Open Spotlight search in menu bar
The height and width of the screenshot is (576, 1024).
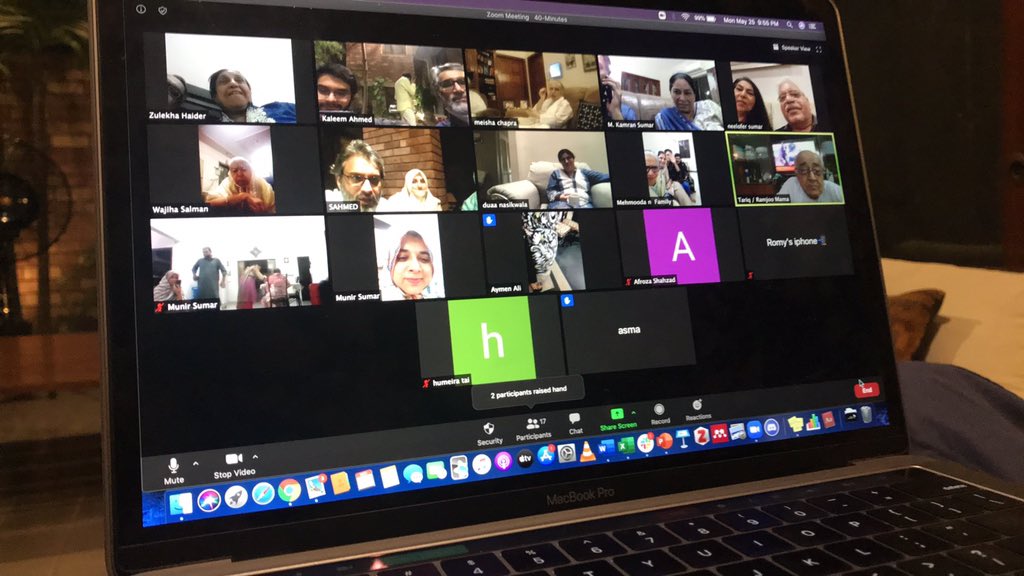(790, 25)
